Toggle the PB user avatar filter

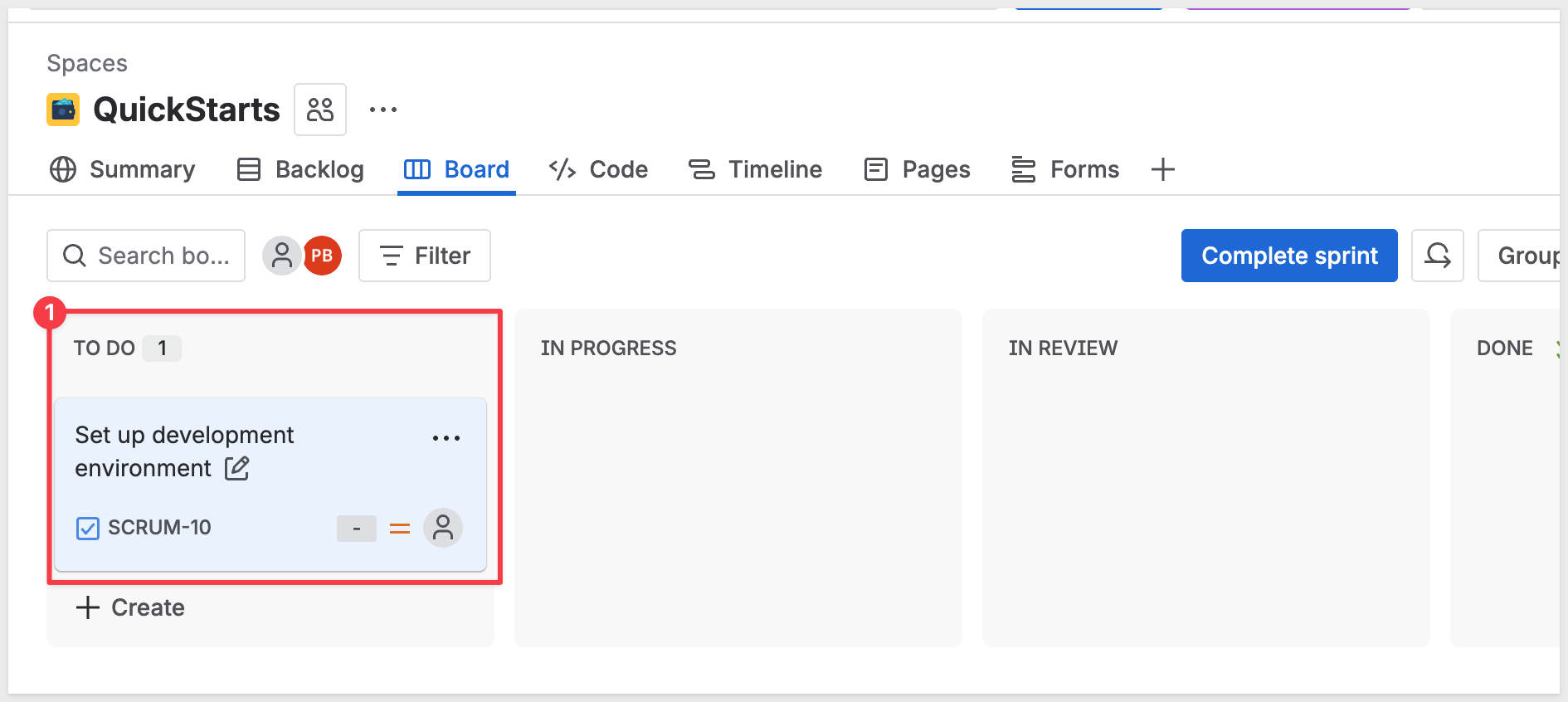(x=323, y=256)
